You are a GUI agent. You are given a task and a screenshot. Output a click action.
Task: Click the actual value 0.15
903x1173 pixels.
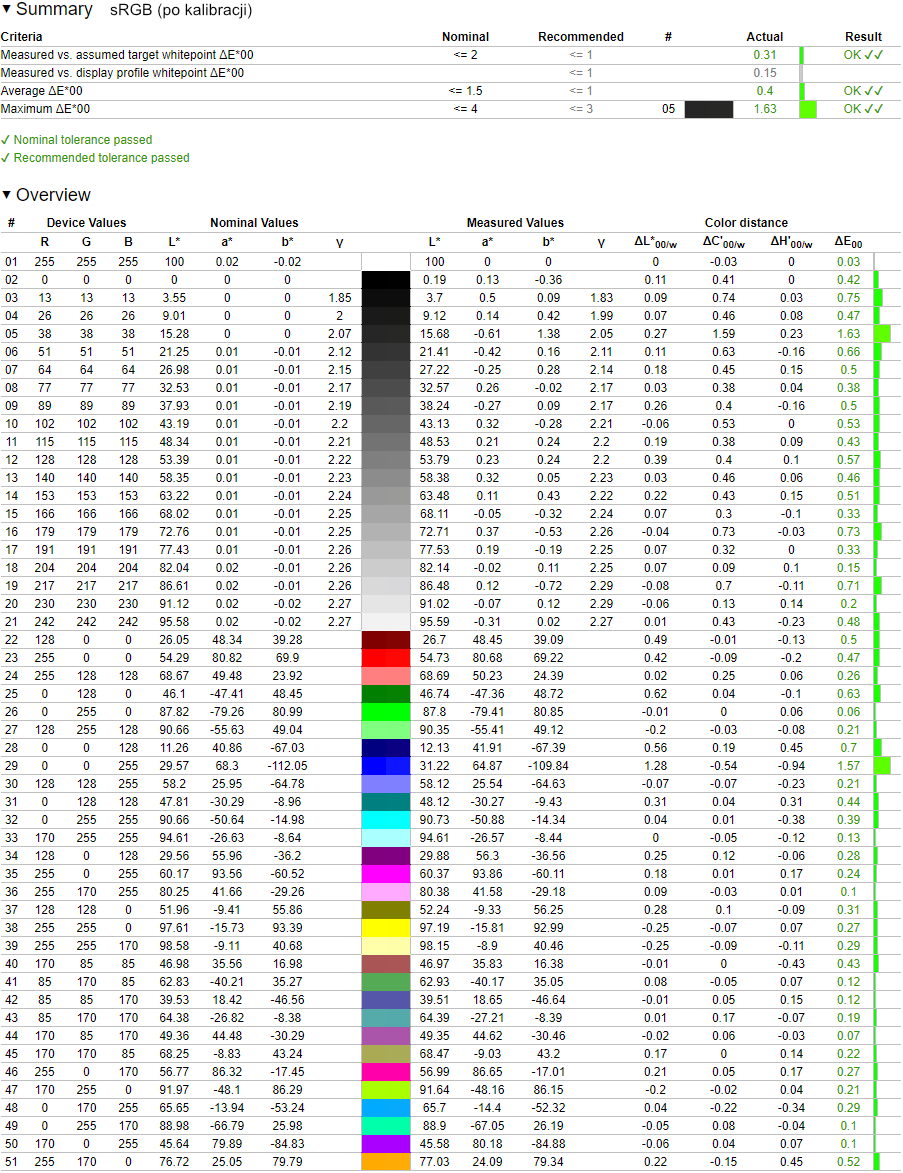(765, 73)
